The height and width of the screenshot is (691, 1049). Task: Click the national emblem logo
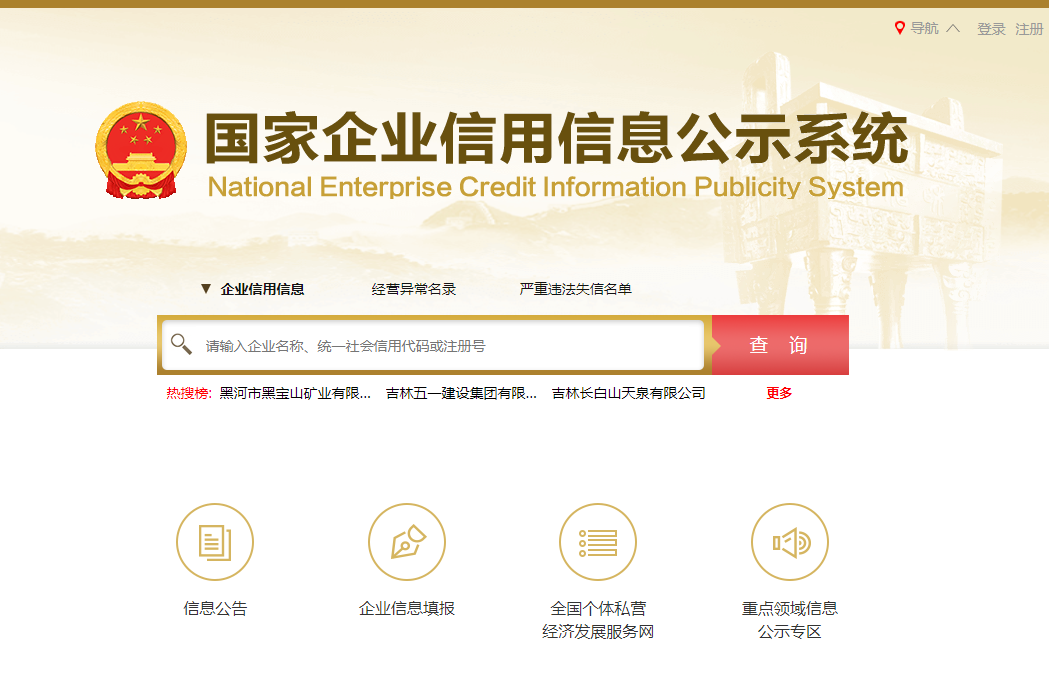pyautogui.click(x=141, y=151)
